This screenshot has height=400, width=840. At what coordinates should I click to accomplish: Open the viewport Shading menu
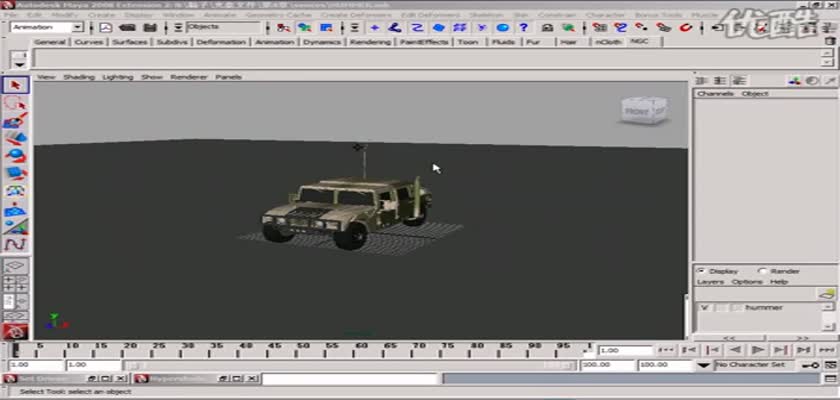click(x=79, y=77)
